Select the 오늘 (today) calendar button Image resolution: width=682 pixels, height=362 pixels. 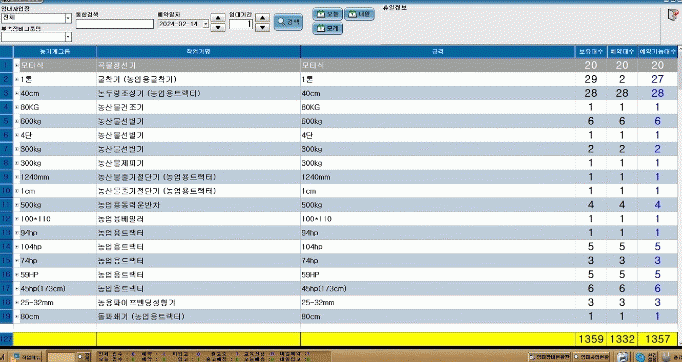click(328, 14)
